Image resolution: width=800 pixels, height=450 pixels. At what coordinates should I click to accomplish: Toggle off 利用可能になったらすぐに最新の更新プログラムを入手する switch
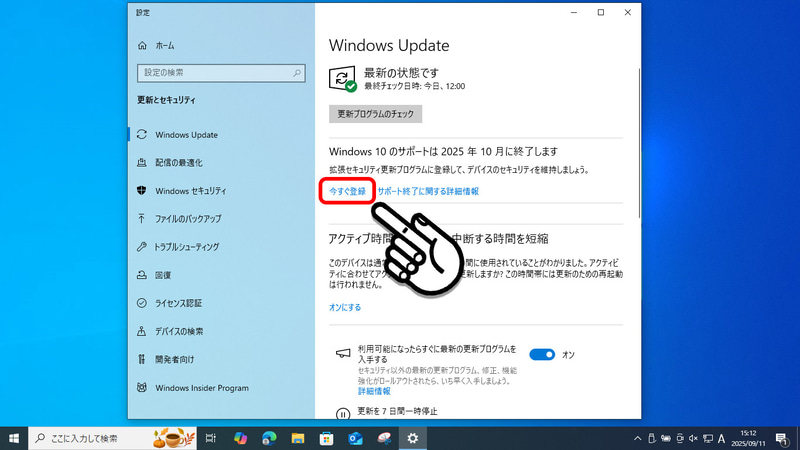coord(542,355)
